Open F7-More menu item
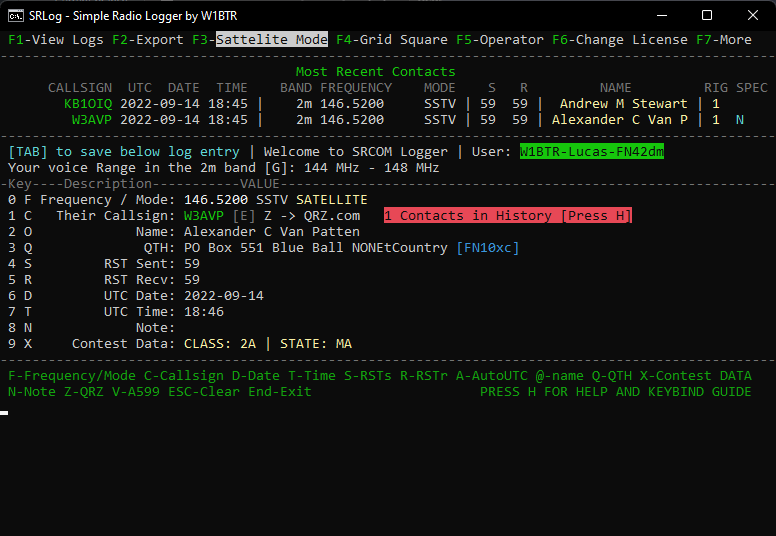The width and height of the screenshot is (776, 536). pyautogui.click(x=724, y=40)
